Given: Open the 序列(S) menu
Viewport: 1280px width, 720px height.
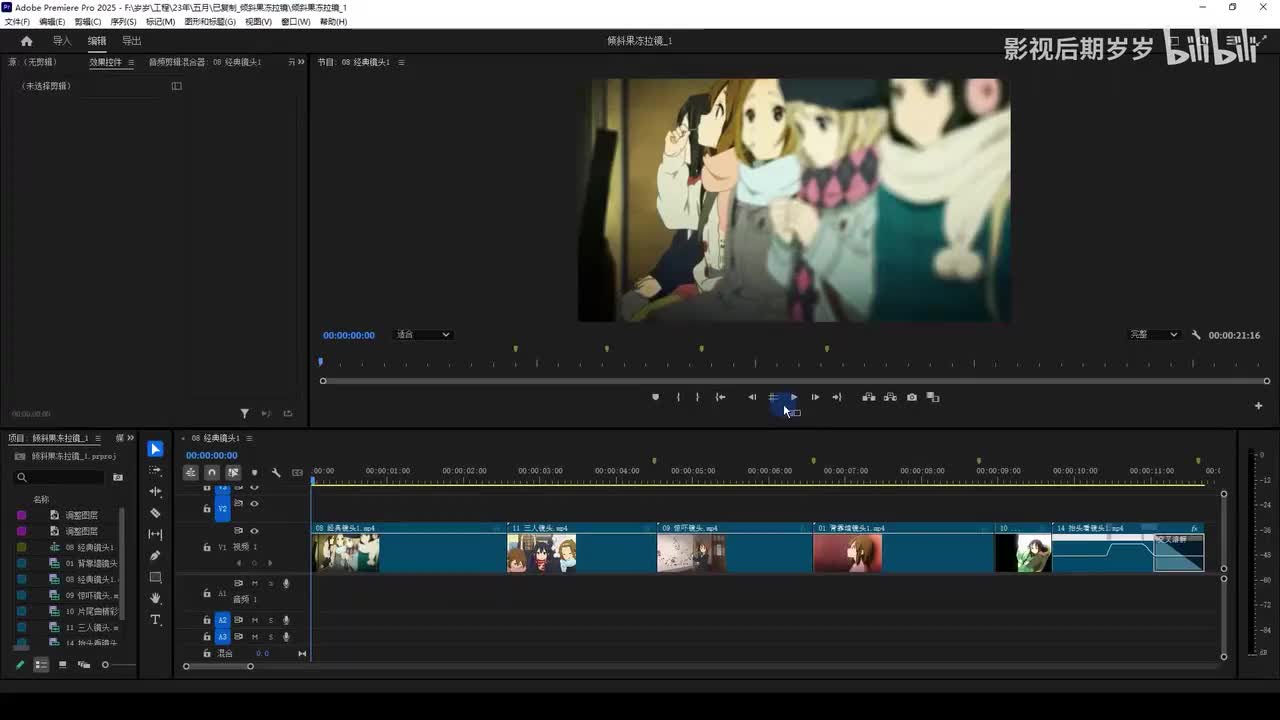Looking at the screenshot, I should [x=123, y=22].
